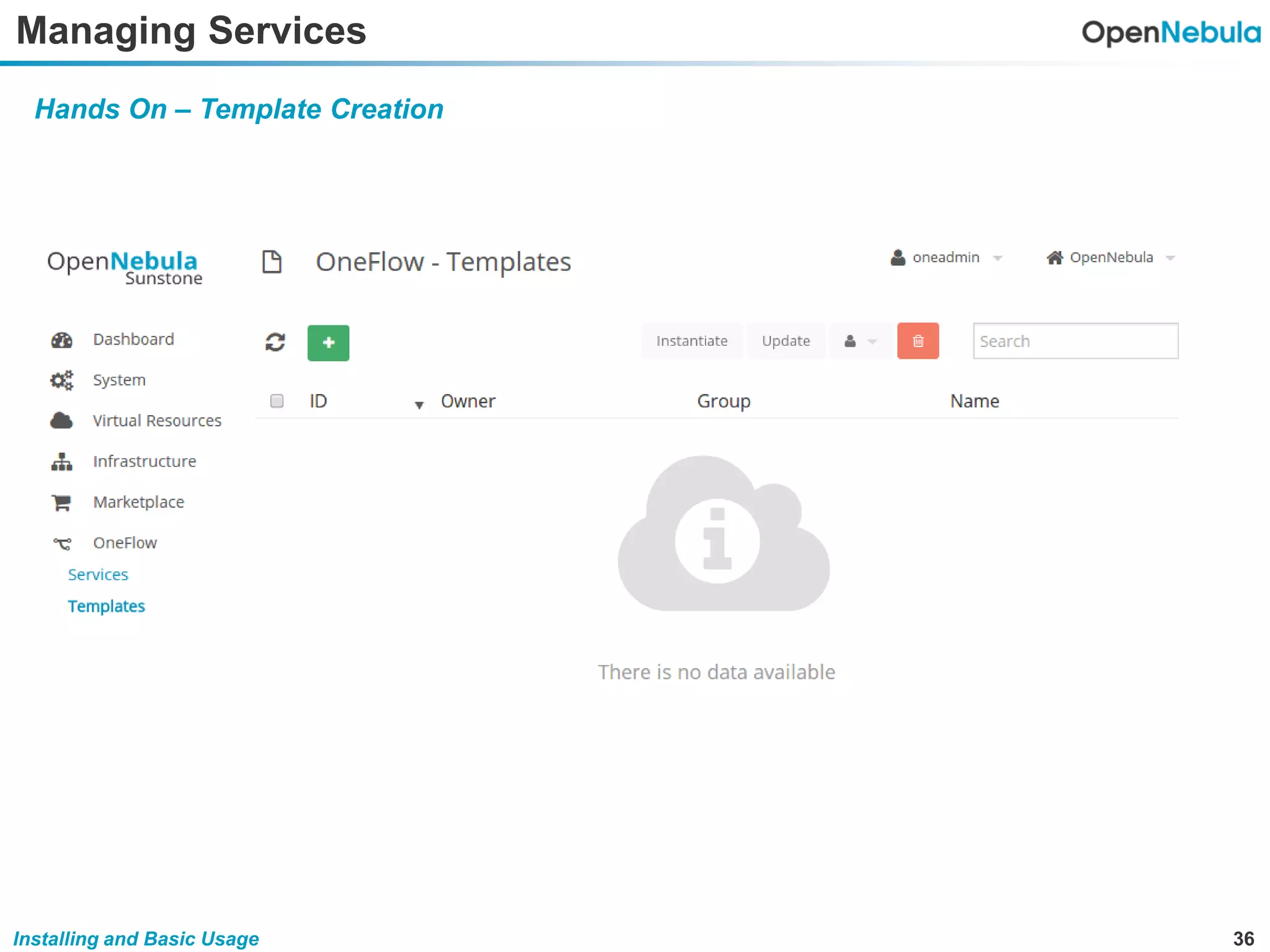Click the Virtual Resources cloud icon
This screenshot has width=1270, height=952.
coord(61,420)
